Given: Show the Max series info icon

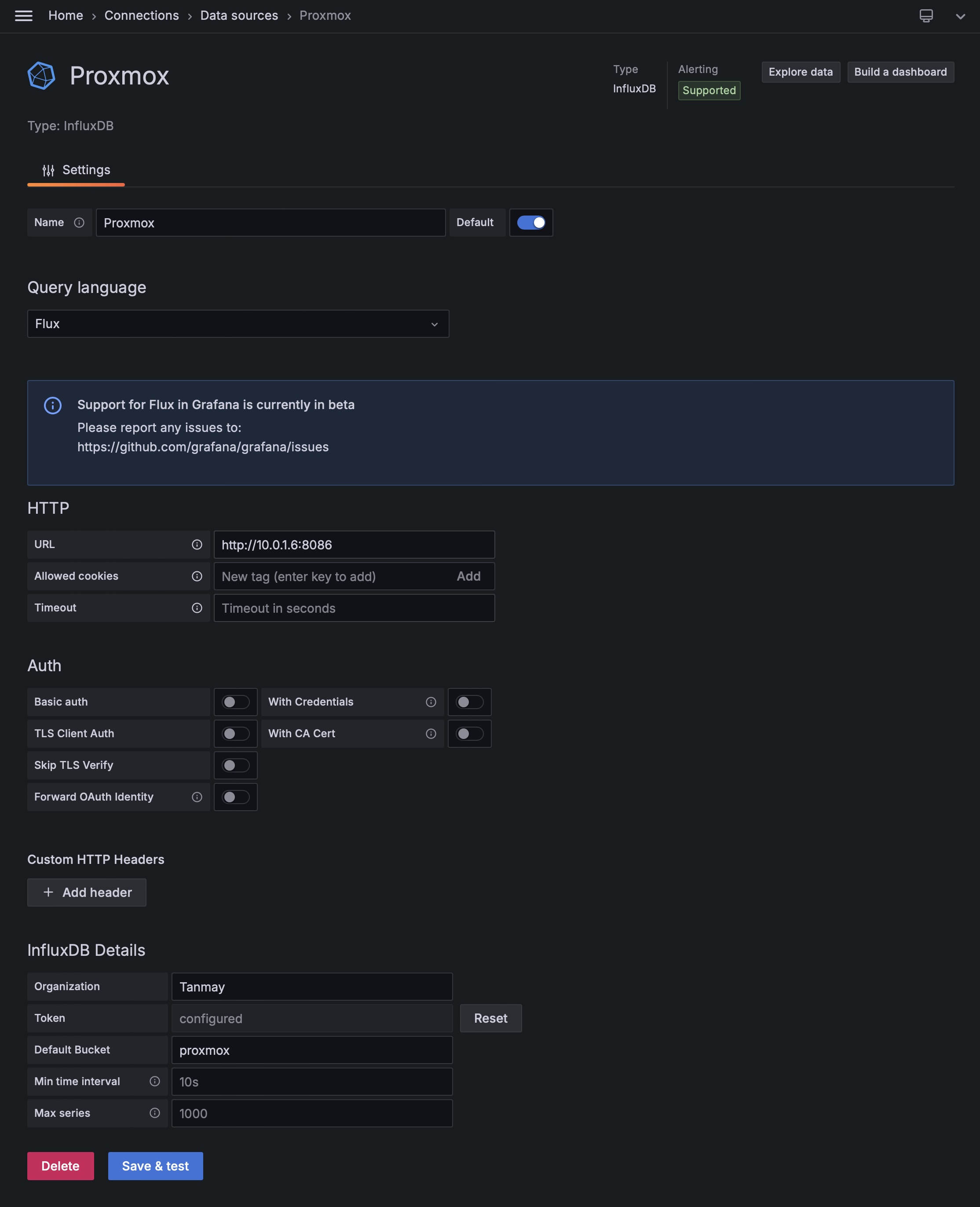Looking at the screenshot, I should [x=155, y=1113].
